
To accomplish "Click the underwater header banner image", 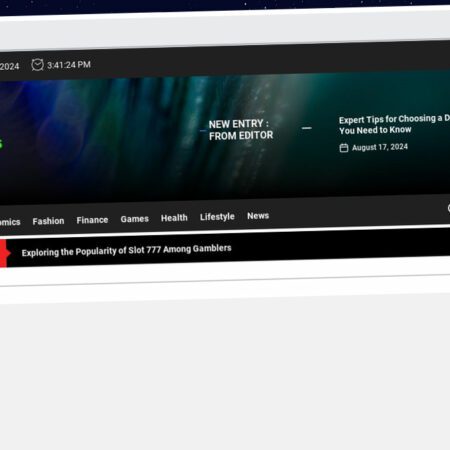I will [x=225, y=137].
